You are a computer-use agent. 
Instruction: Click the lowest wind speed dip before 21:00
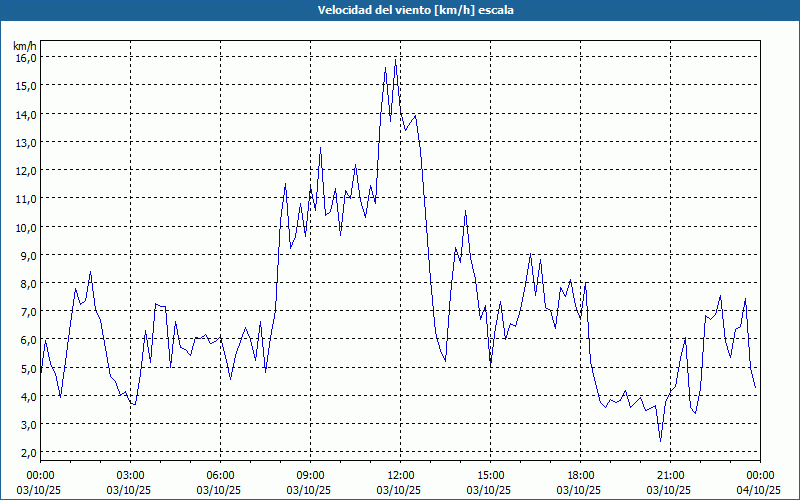tap(660, 439)
